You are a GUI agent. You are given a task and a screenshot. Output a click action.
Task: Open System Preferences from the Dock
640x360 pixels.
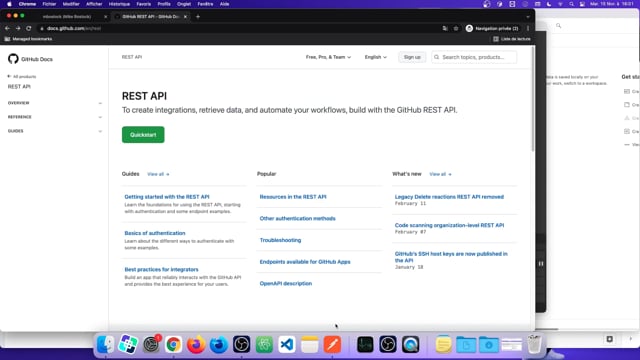point(151,344)
